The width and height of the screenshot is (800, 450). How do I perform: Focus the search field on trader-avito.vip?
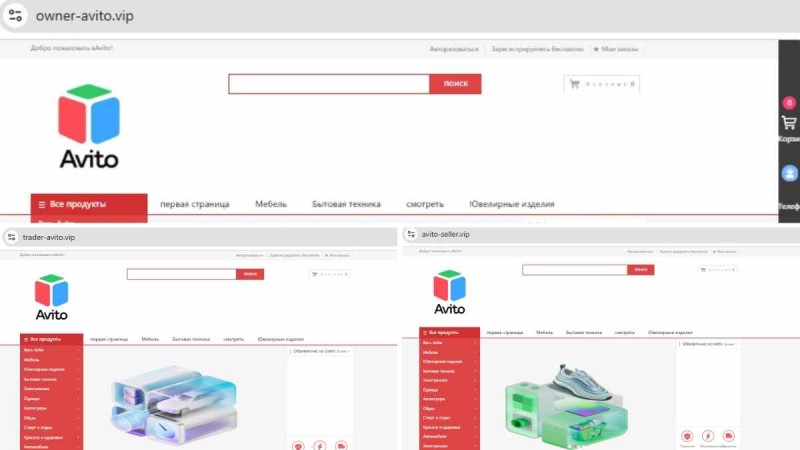pyautogui.click(x=182, y=274)
